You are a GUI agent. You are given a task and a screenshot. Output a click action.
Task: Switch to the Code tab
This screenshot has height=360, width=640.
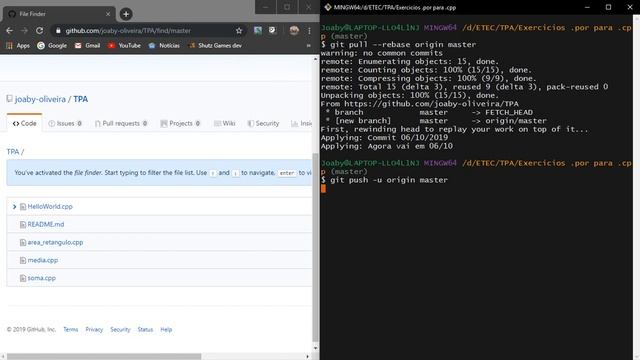(24, 123)
